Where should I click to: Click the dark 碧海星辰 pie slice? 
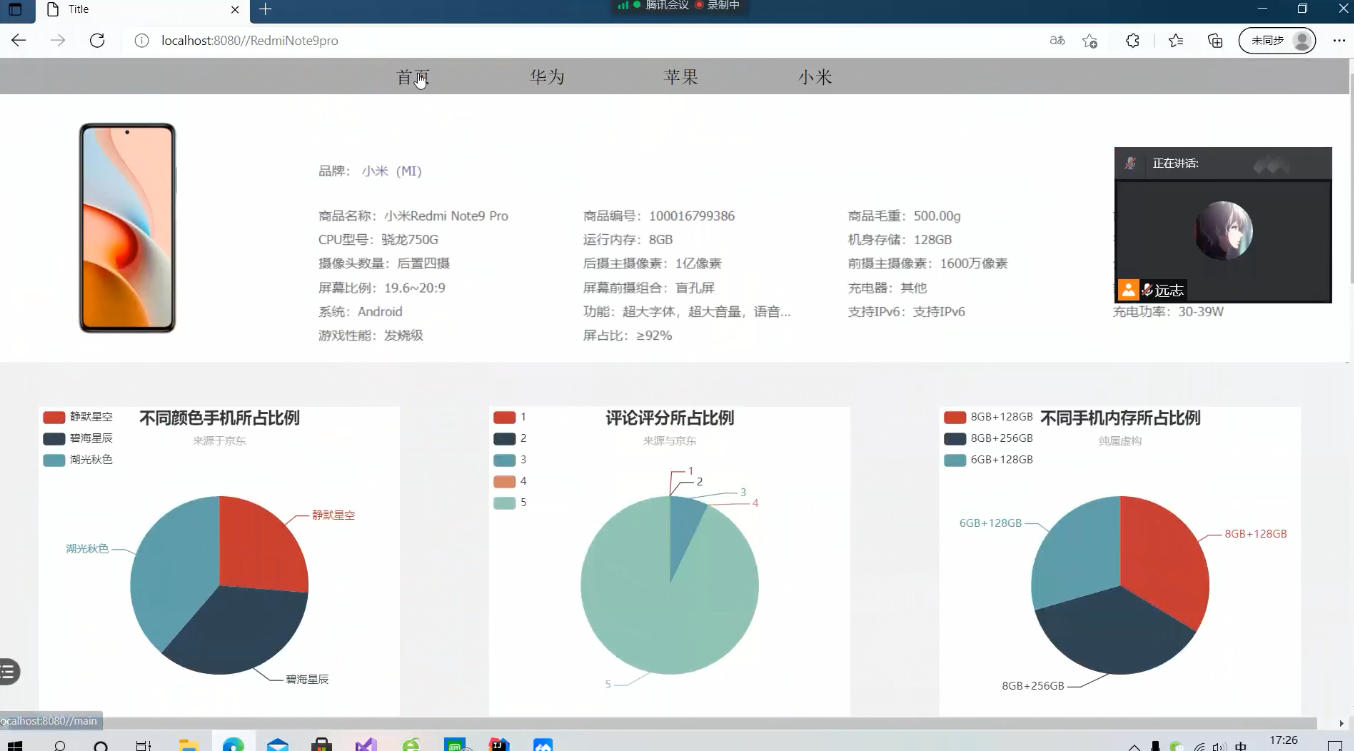pyautogui.click(x=240, y=630)
